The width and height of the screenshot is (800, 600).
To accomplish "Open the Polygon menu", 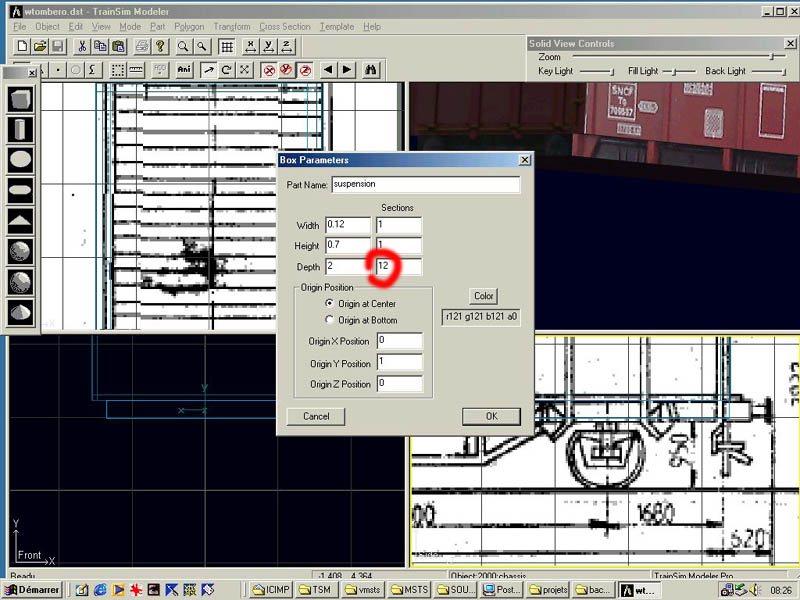I will pos(190,27).
